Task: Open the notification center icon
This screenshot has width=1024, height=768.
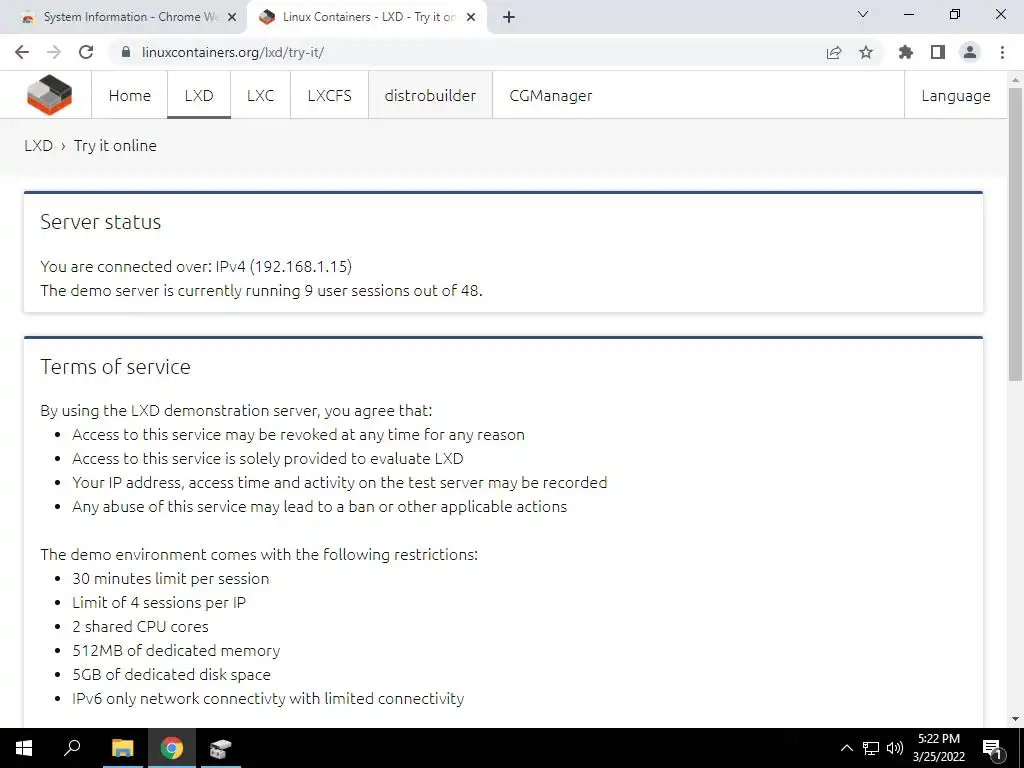Action: [x=992, y=748]
